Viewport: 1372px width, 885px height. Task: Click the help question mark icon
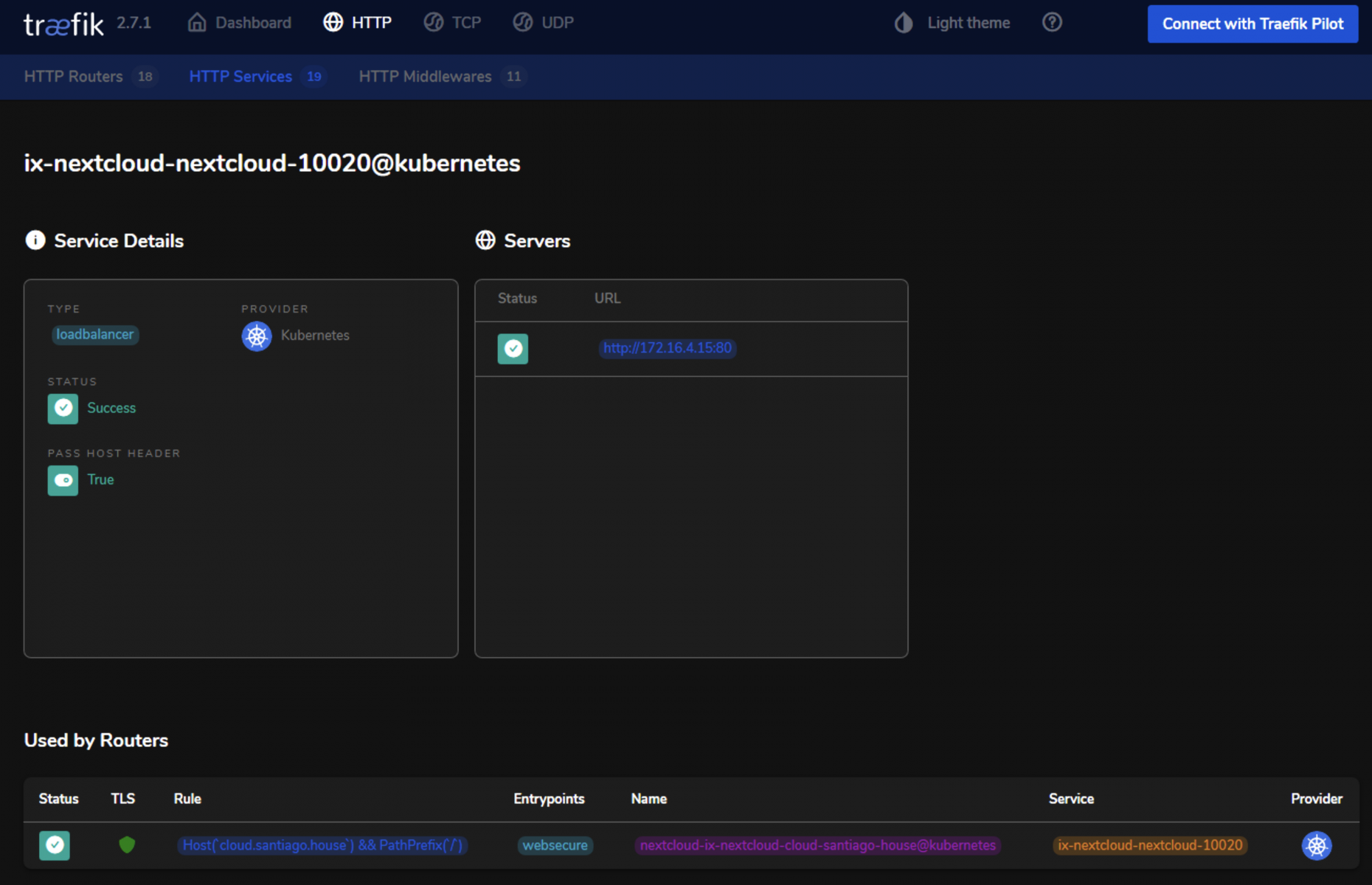click(x=1052, y=23)
